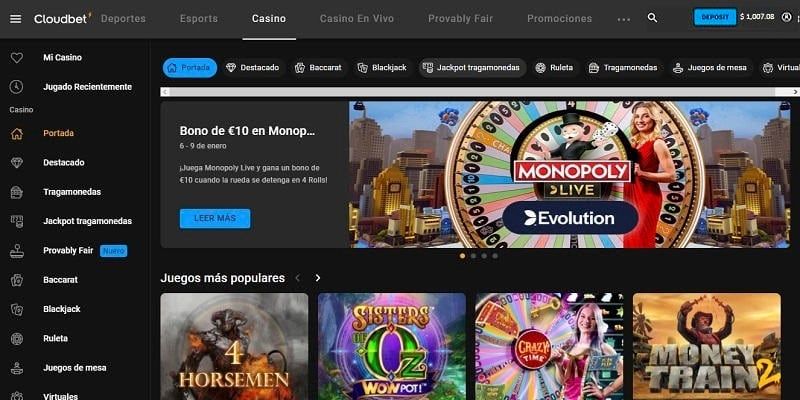Image resolution: width=800 pixels, height=400 pixels.
Task: Click the Provably Fair sidebar icon
Action: click(x=17, y=251)
